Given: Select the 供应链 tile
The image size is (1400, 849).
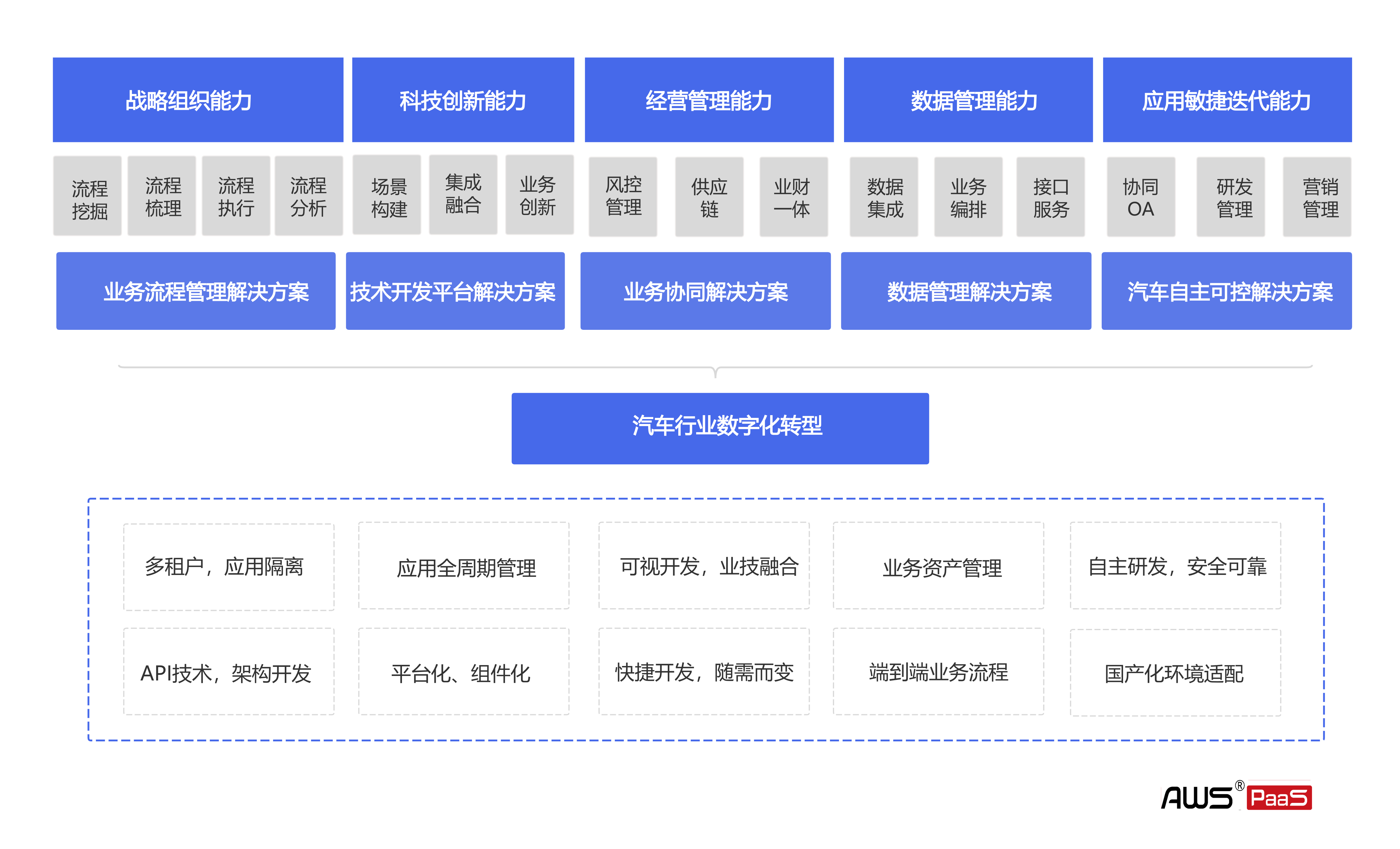Looking at the screenshot, I should (x=710, y=197).
